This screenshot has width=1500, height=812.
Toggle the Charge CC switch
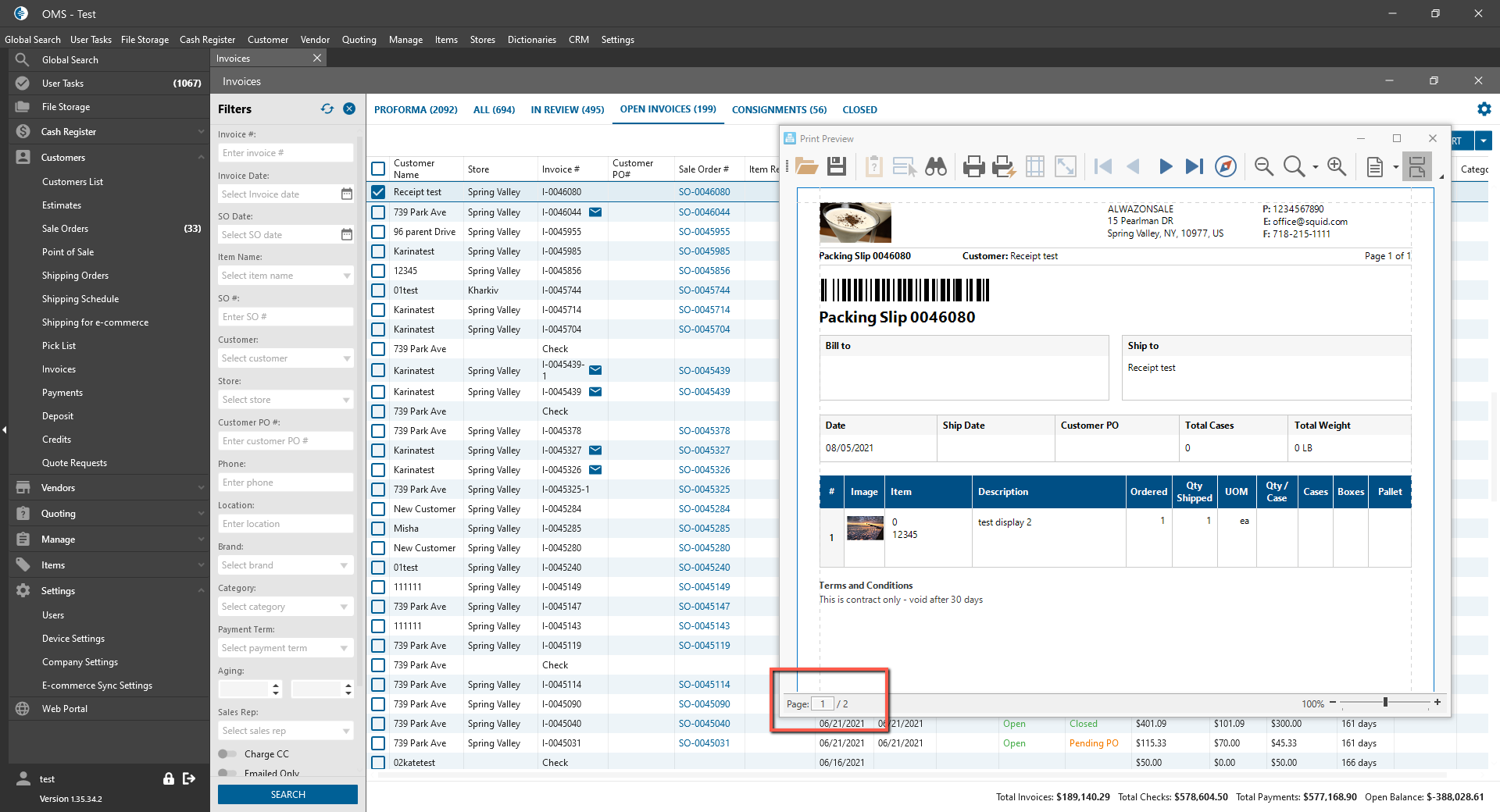[x=227, y=754]
